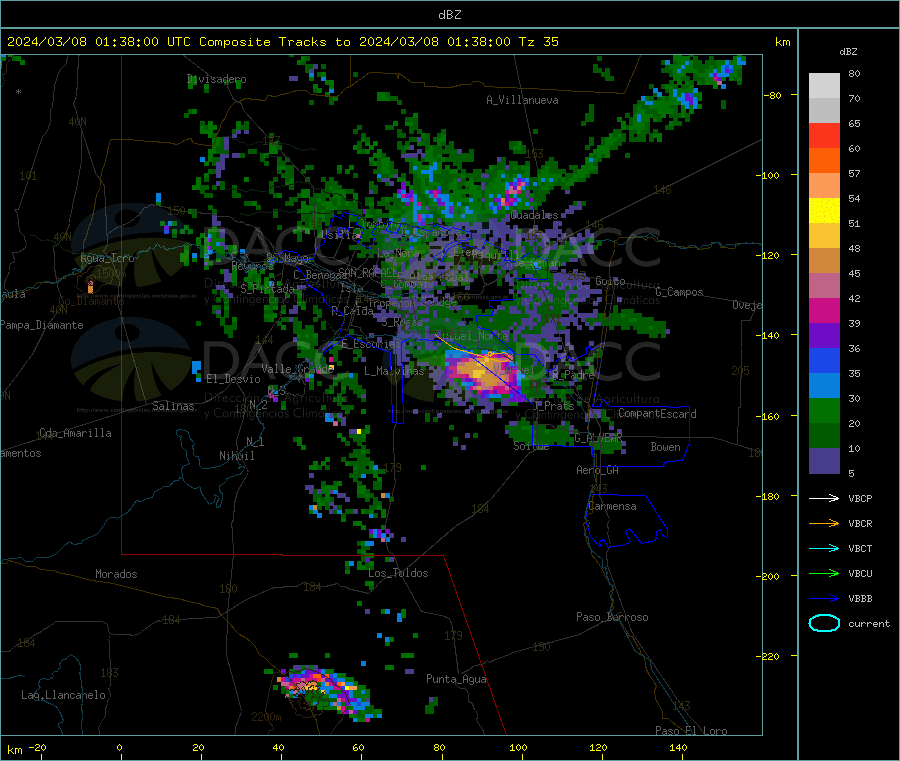900x761 pixels.
Task: Click the 'Composite Tracks to' header text
Action: (274, 42)
